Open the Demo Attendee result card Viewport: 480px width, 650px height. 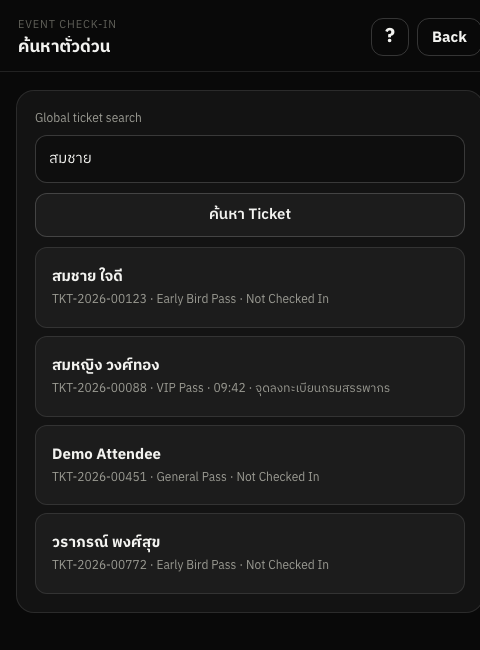click(x=250, y=465)
